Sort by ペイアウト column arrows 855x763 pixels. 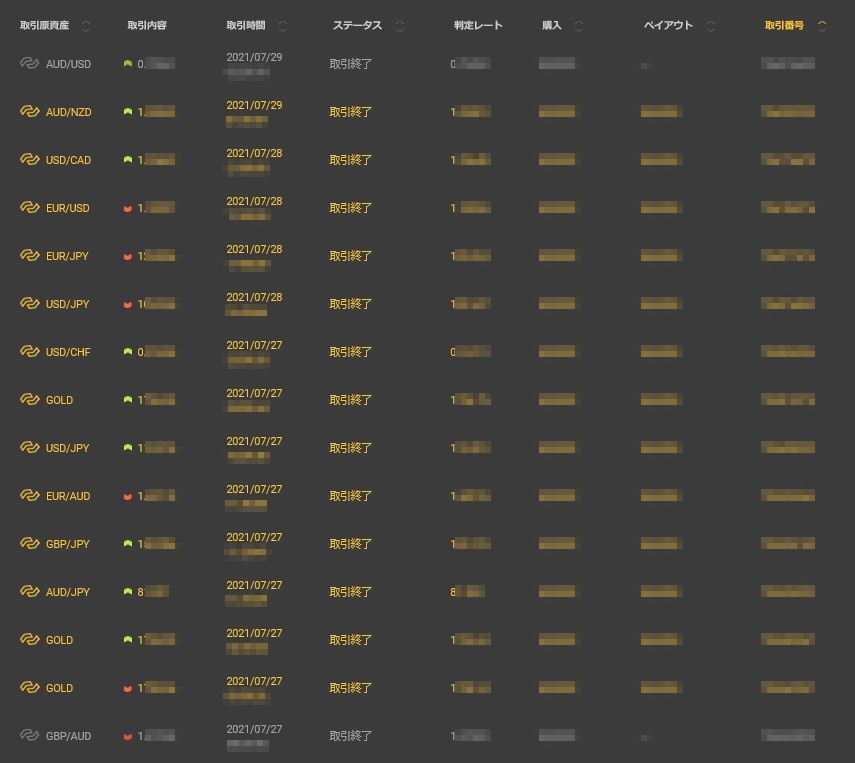coord(711,26)
